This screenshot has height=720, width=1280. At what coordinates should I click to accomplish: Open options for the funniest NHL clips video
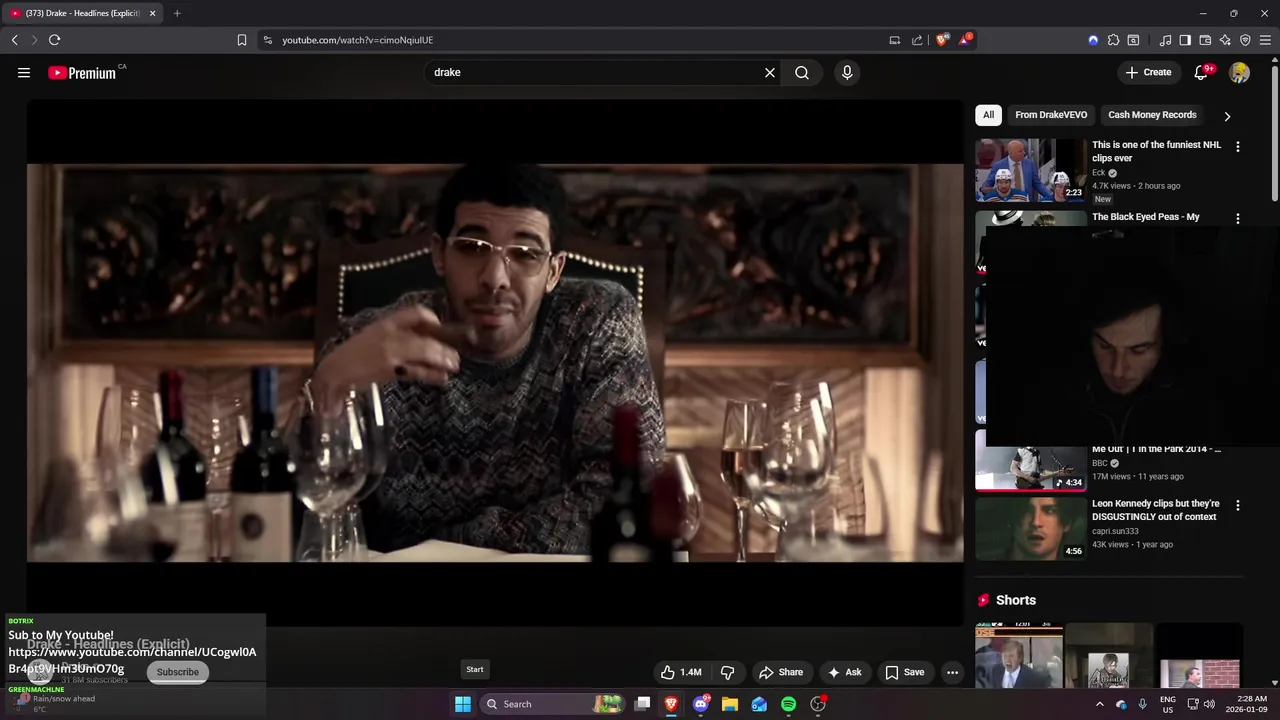1238,147
